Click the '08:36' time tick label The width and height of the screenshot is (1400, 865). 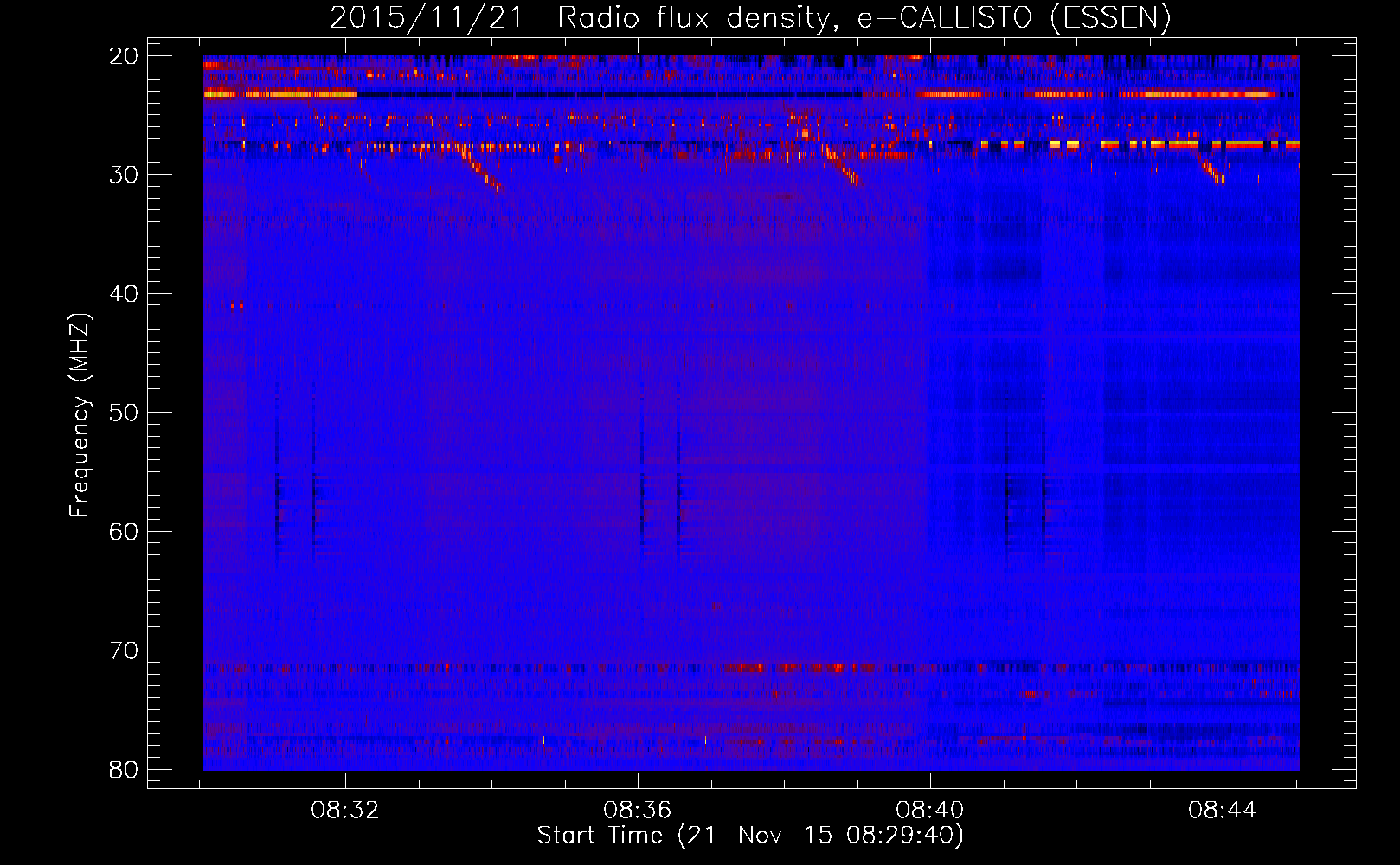[x=638, y=811]
